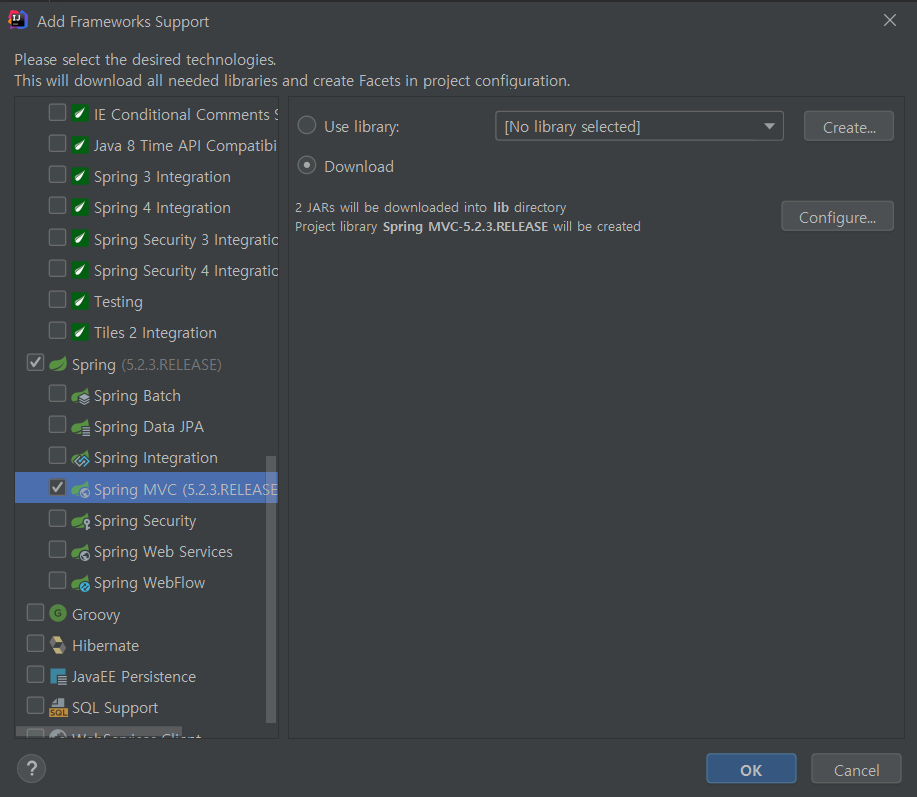917x797 pixels.
Task: Select the Spring 4 Integration row
Action: click(146, 208)
